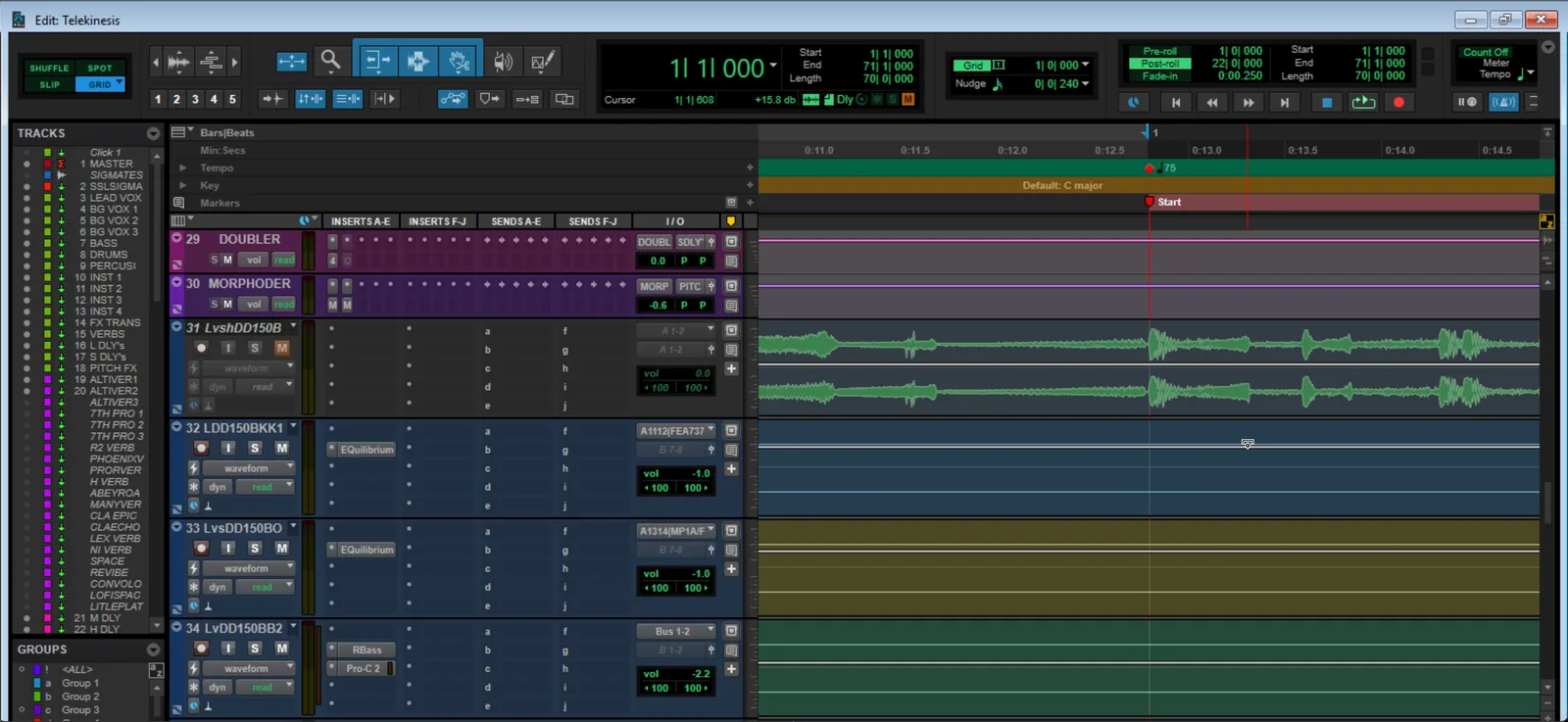Viewport: 1568px width, 722px height.
Task: Select the Trim tool
Action: click(376, 62)
